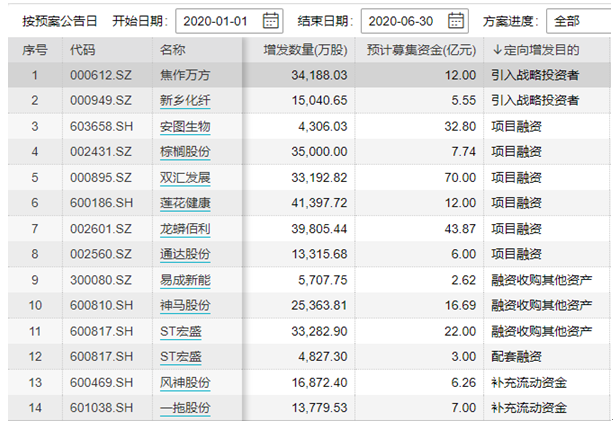Open the 通达股份 stock link
Image resolution: width=613 pixels, height=424 pixels.
coord(185,254)
